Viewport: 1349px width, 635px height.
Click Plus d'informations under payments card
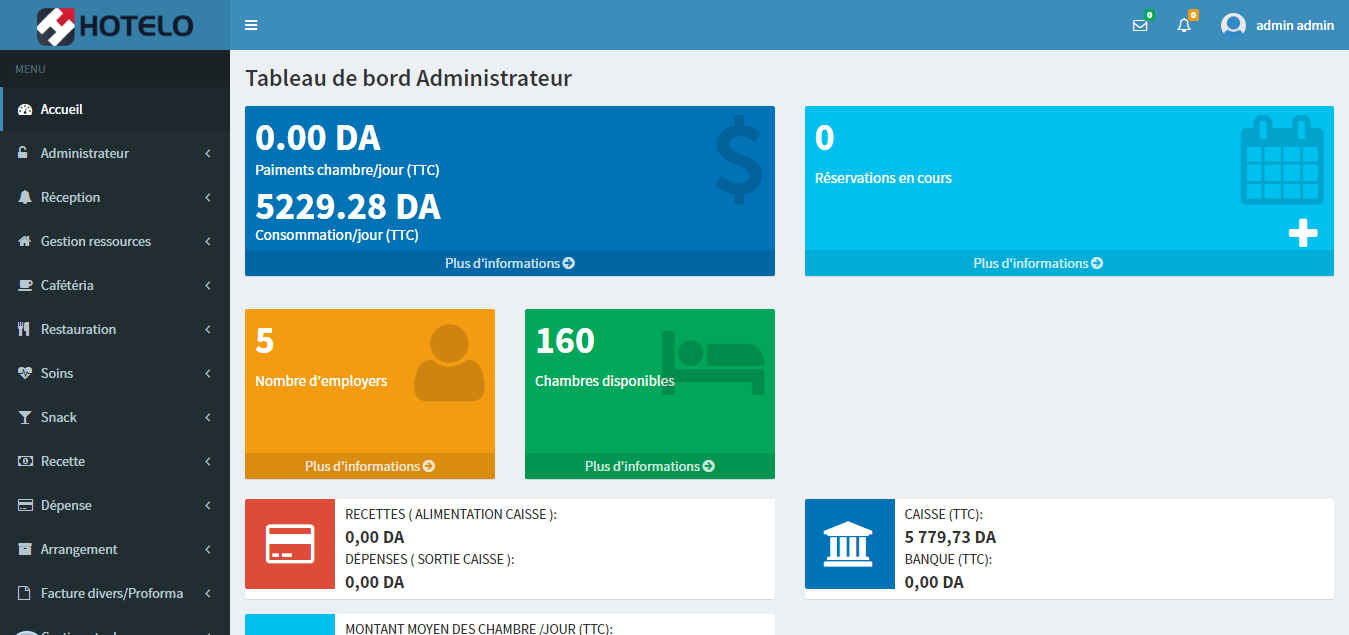pos(509,264)
